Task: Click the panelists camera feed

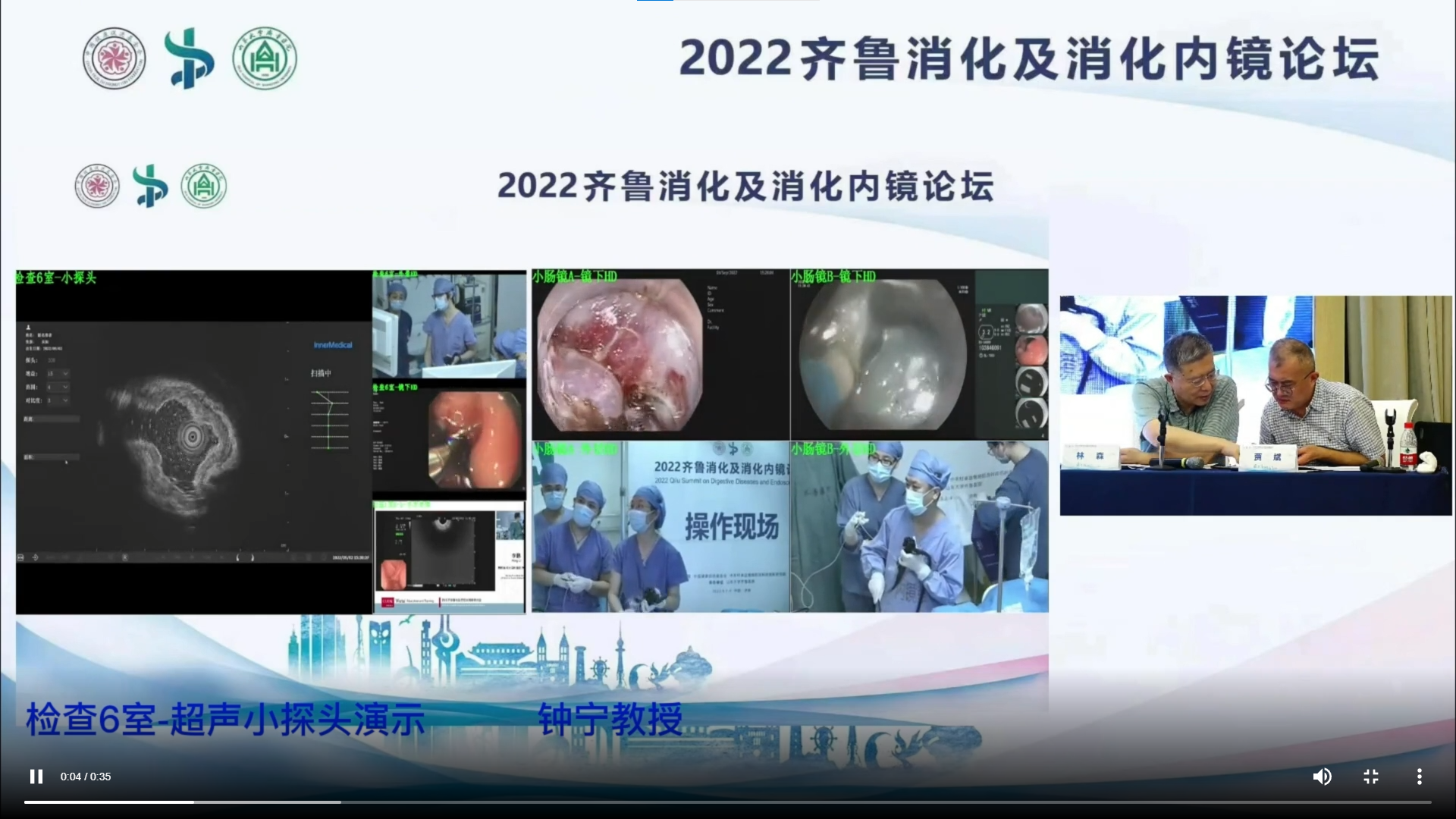Action: (x=1256, y=406)
